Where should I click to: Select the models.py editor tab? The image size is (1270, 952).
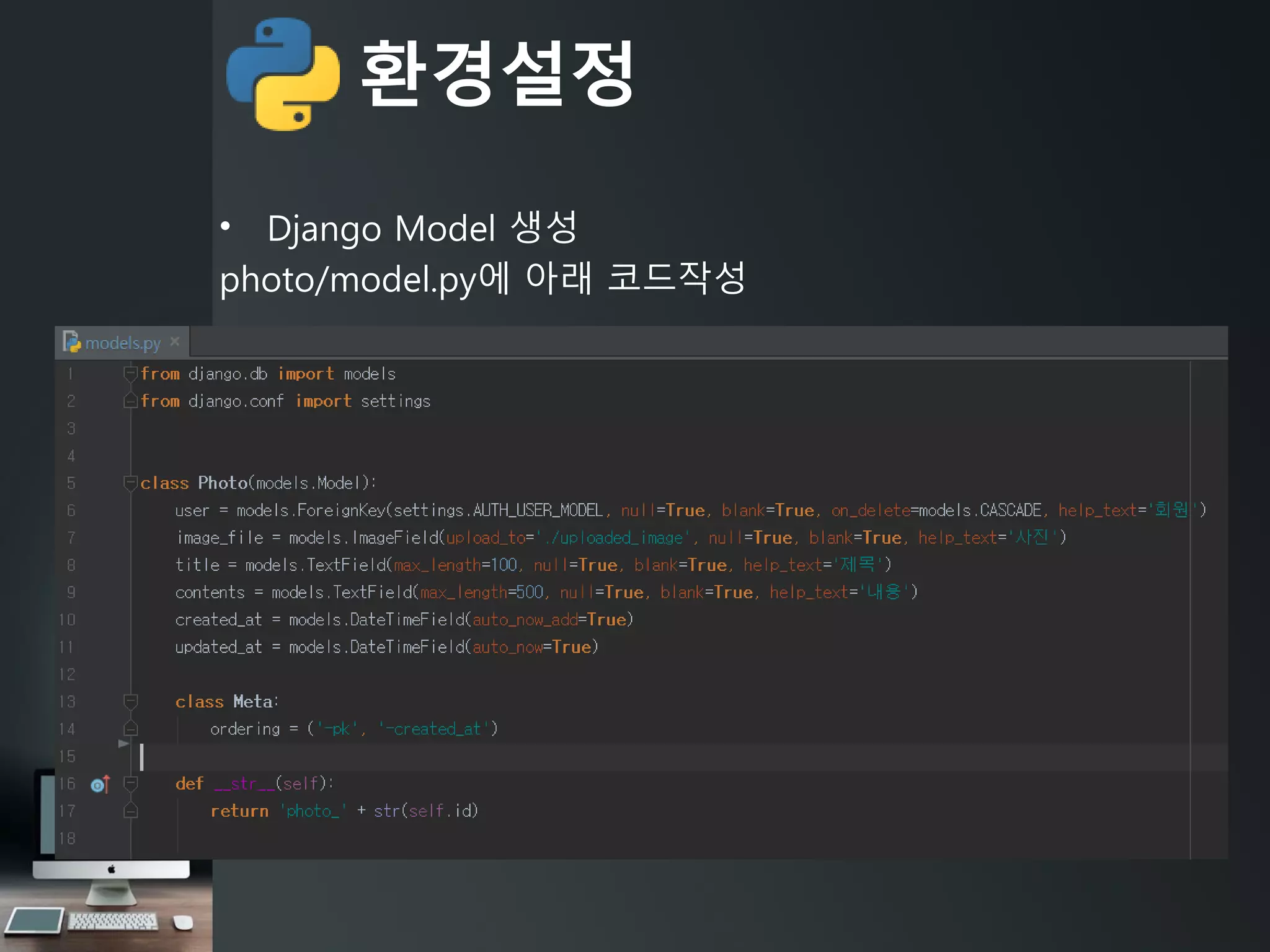tap(122, 343)
